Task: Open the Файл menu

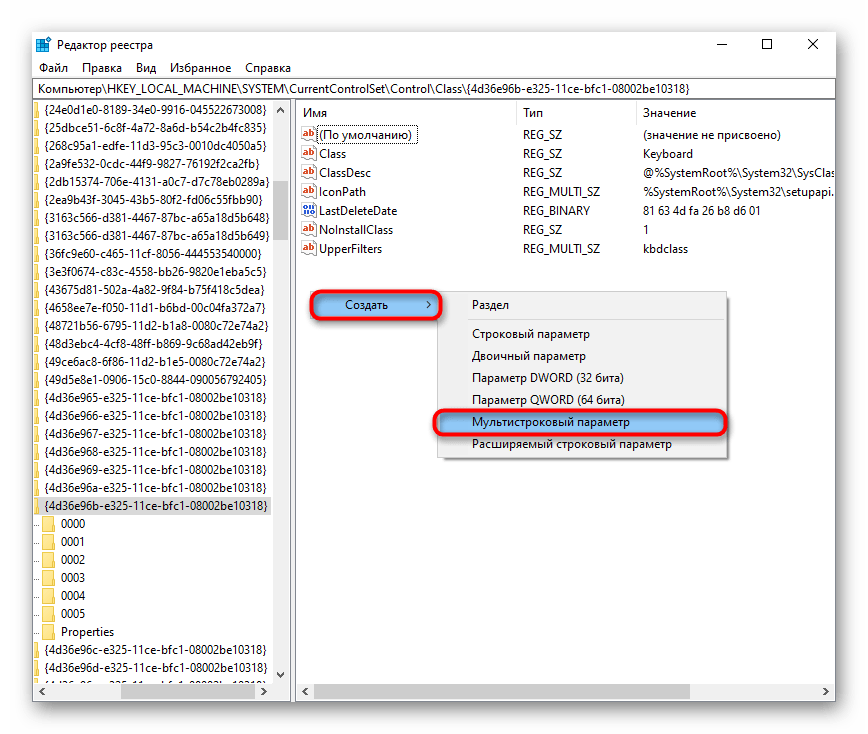Action: pos(53,68)
